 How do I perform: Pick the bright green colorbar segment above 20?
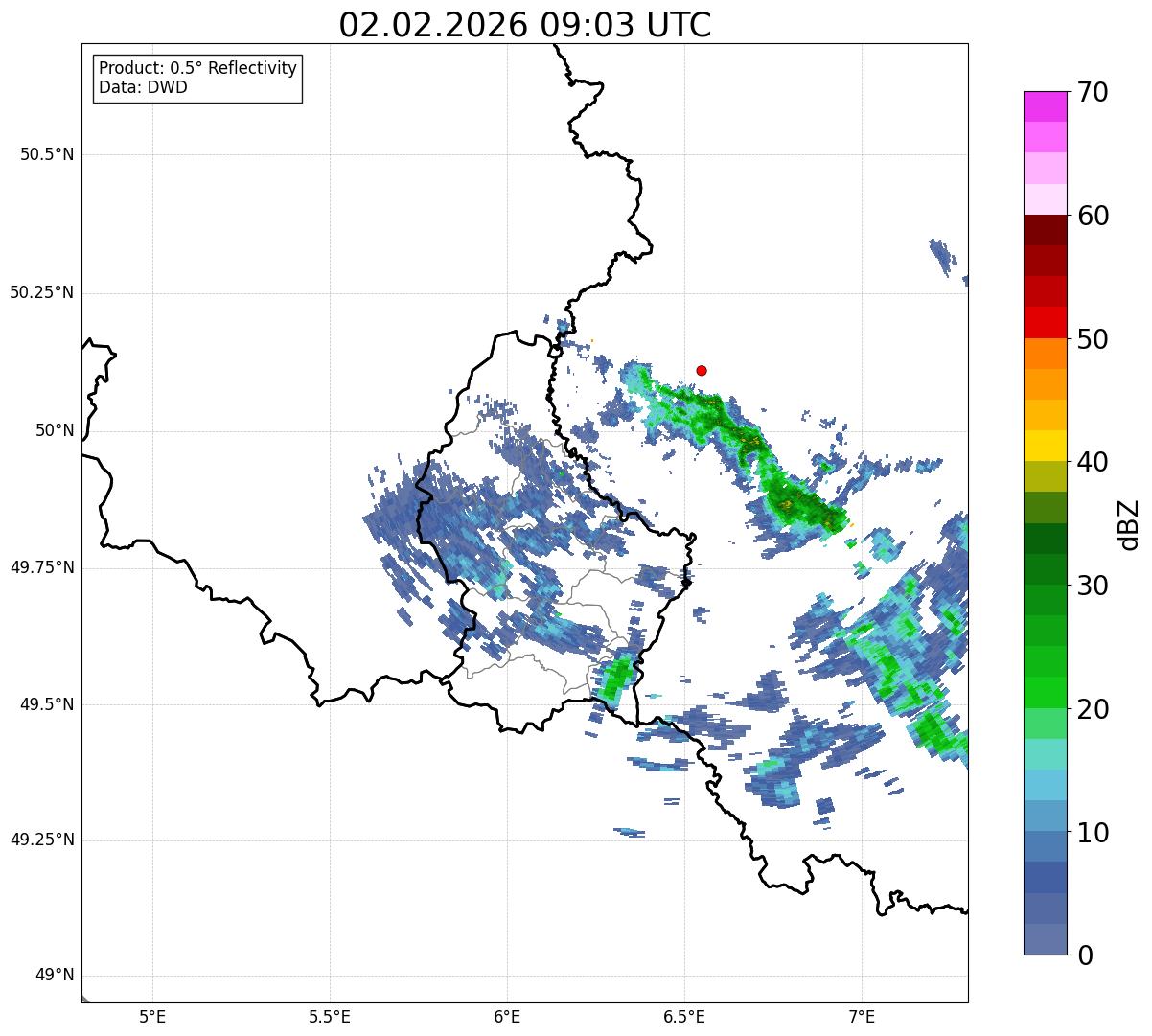coord(1045,692)
